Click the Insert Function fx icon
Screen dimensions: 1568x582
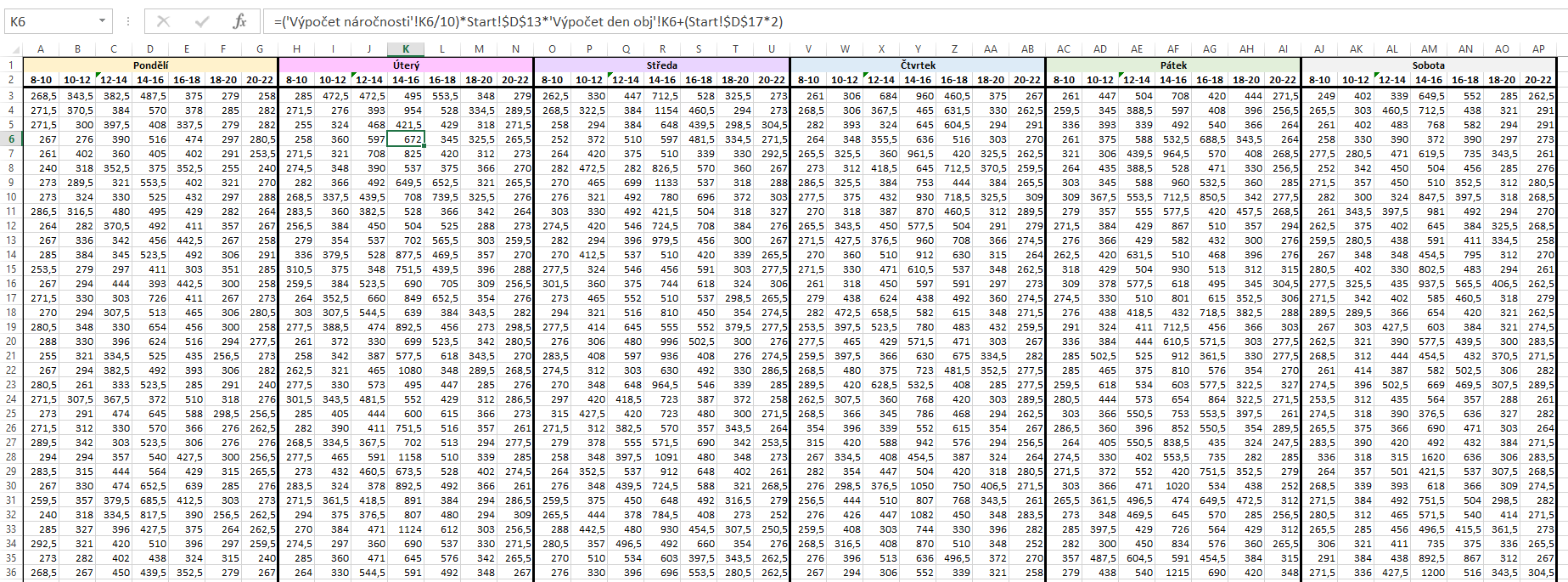239,21
